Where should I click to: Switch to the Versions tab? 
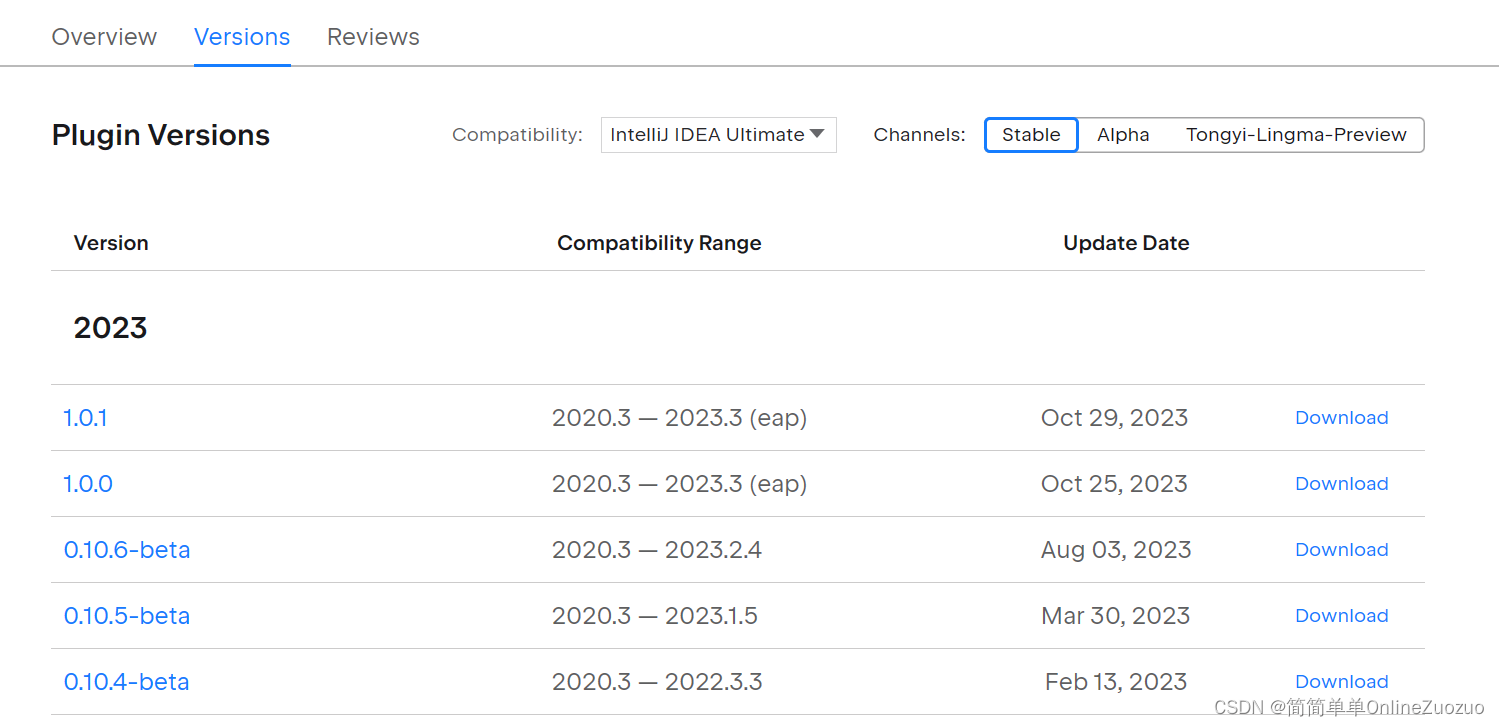tap(242, 37)
